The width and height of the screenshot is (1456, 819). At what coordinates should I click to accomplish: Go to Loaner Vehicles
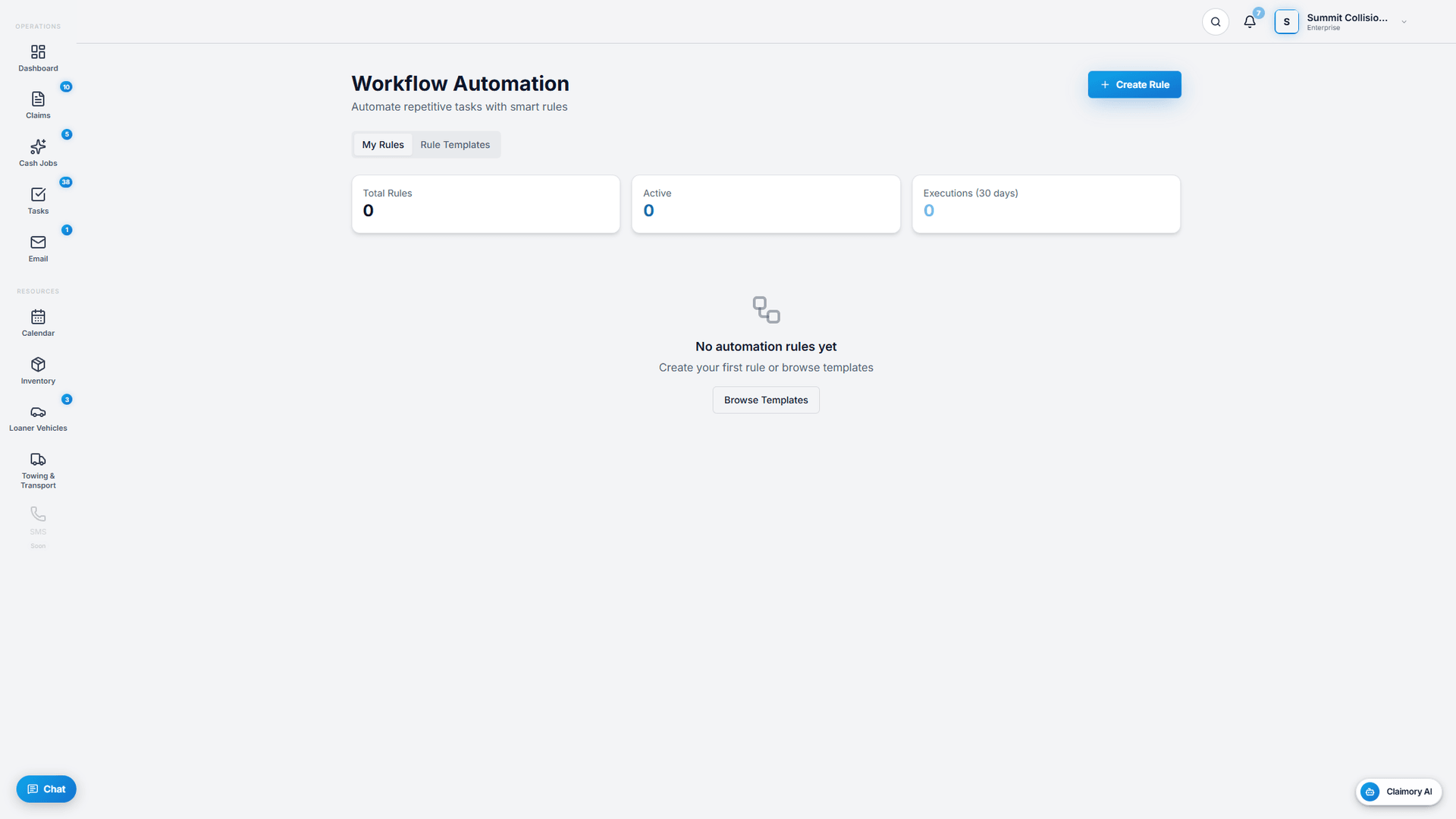pos(38,419)
